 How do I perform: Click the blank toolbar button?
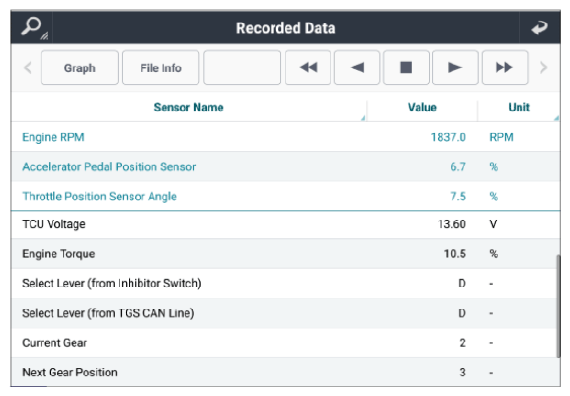pos(242,68)
